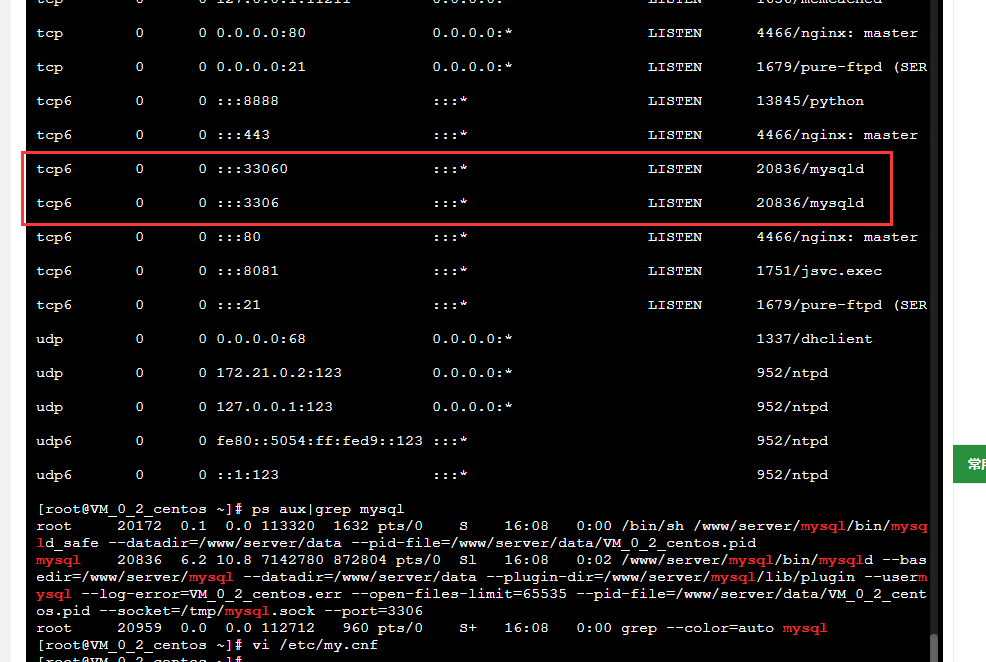The width and height of the screenshot is (986, 662).
Task: Select the ::1:123 address text
Action: pos(248,474)
